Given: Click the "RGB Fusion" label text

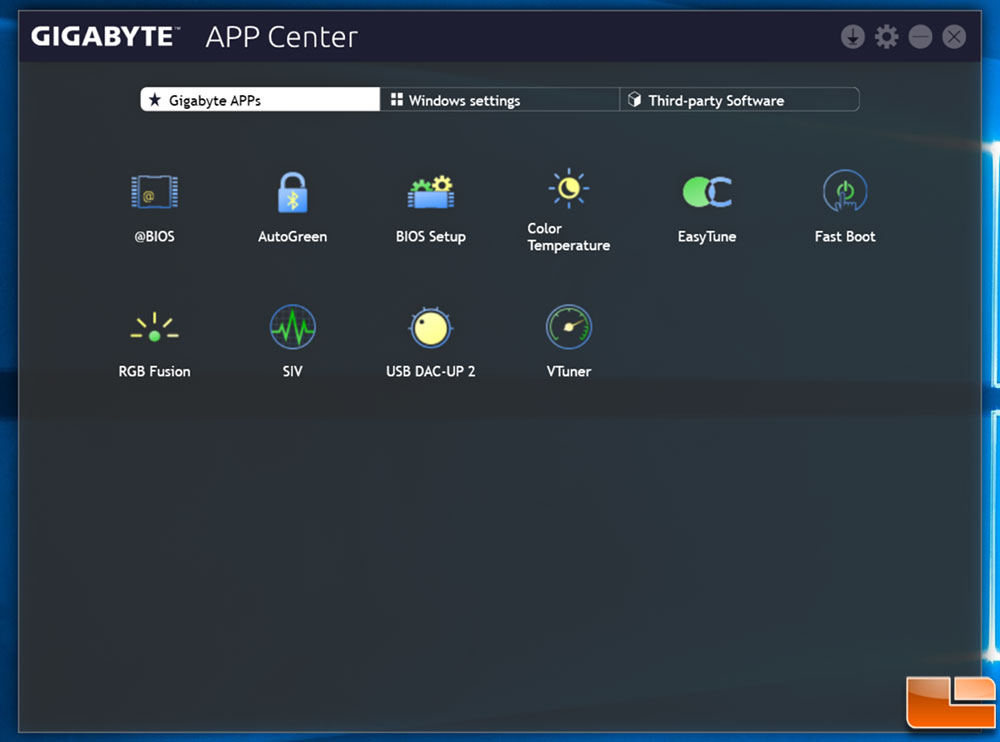Looking at the screenshot, I should [154, 371].
